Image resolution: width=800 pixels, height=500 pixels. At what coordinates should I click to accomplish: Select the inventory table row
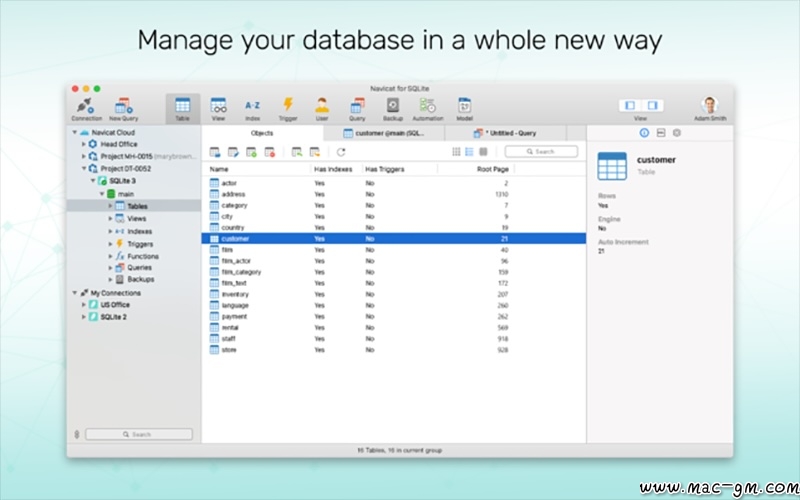393,294
